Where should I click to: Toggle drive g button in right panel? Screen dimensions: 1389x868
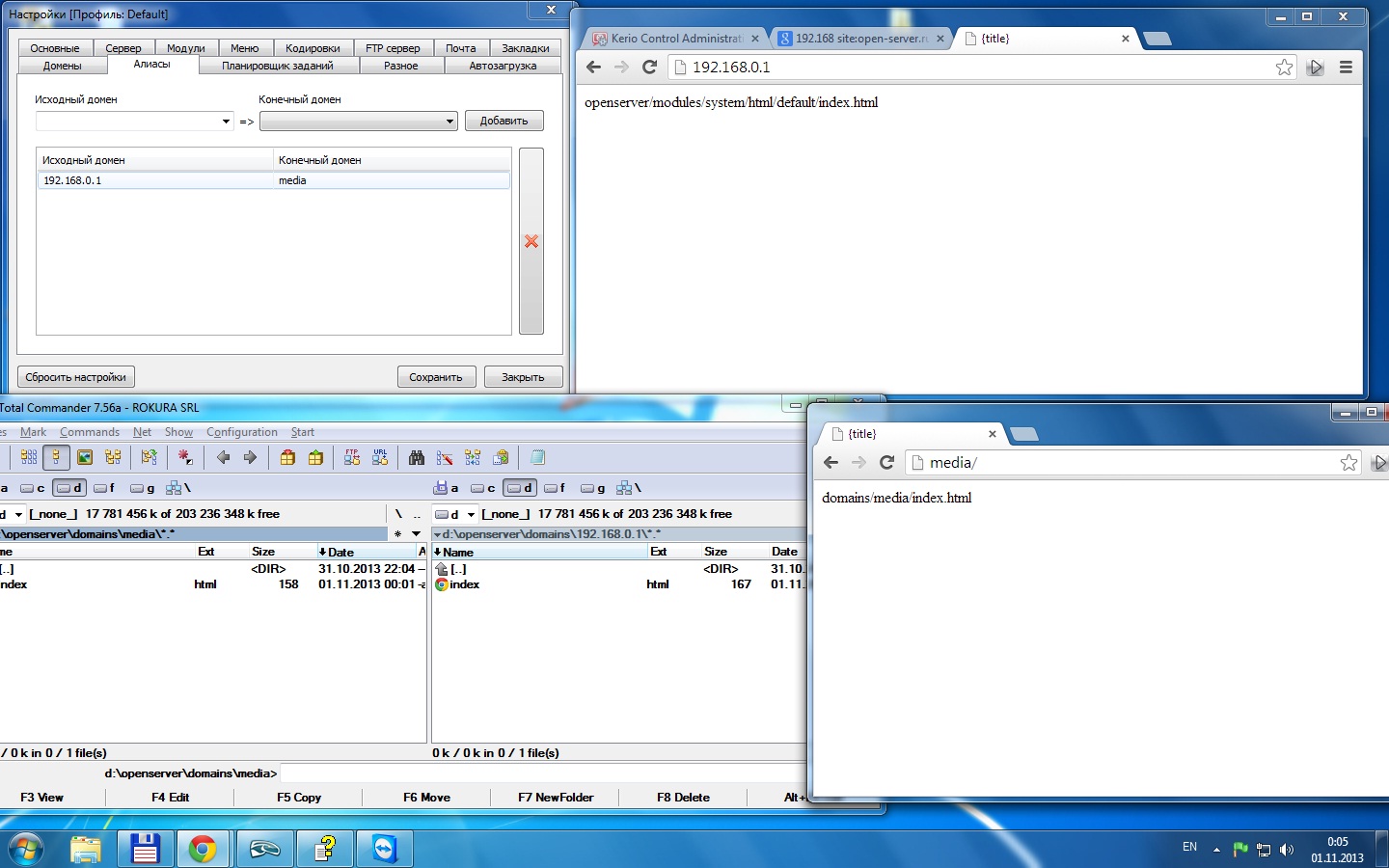592,488
